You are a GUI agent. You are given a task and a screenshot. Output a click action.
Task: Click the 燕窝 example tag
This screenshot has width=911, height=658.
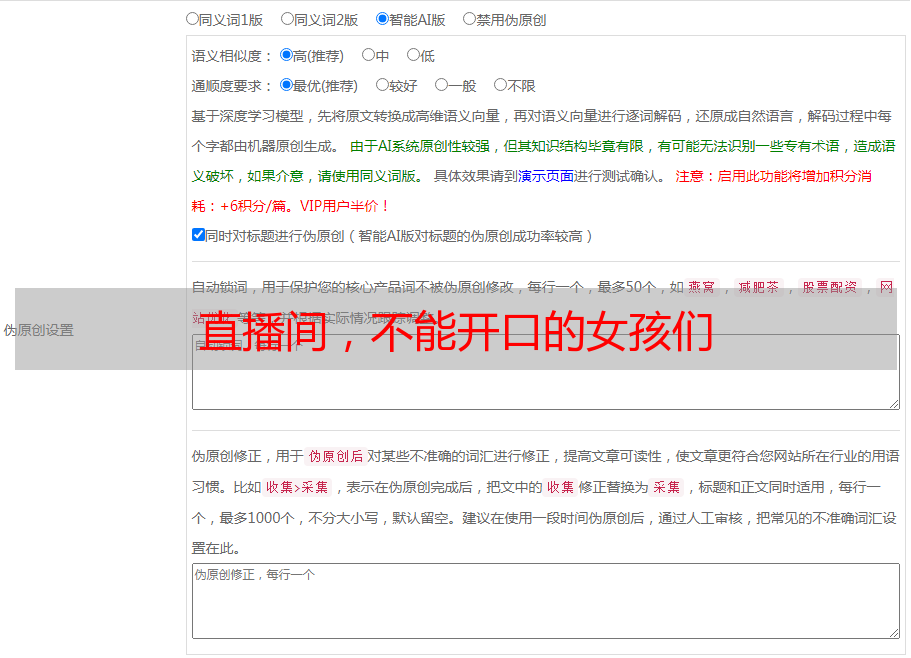pos(701,287)
